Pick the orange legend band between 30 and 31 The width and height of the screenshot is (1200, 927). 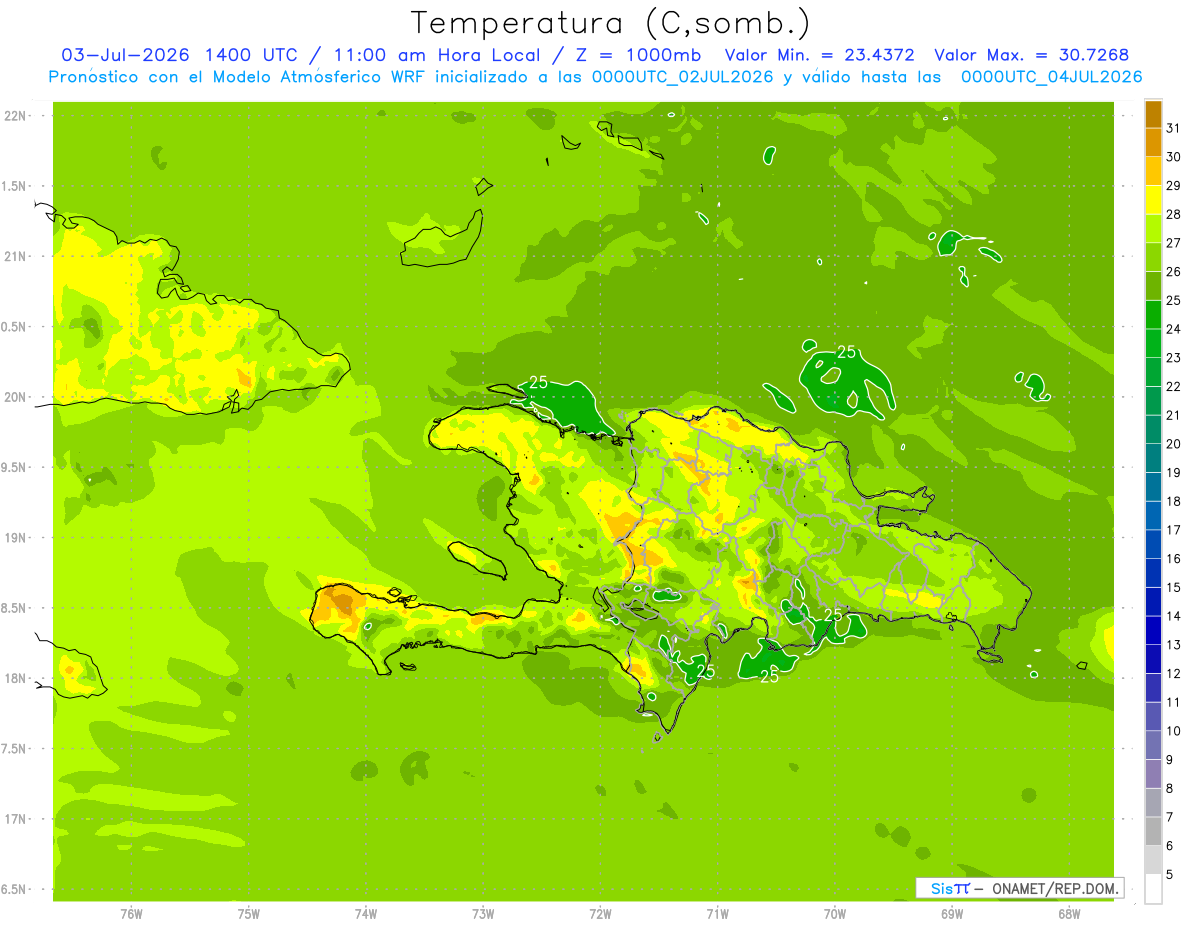point(1153,142)
